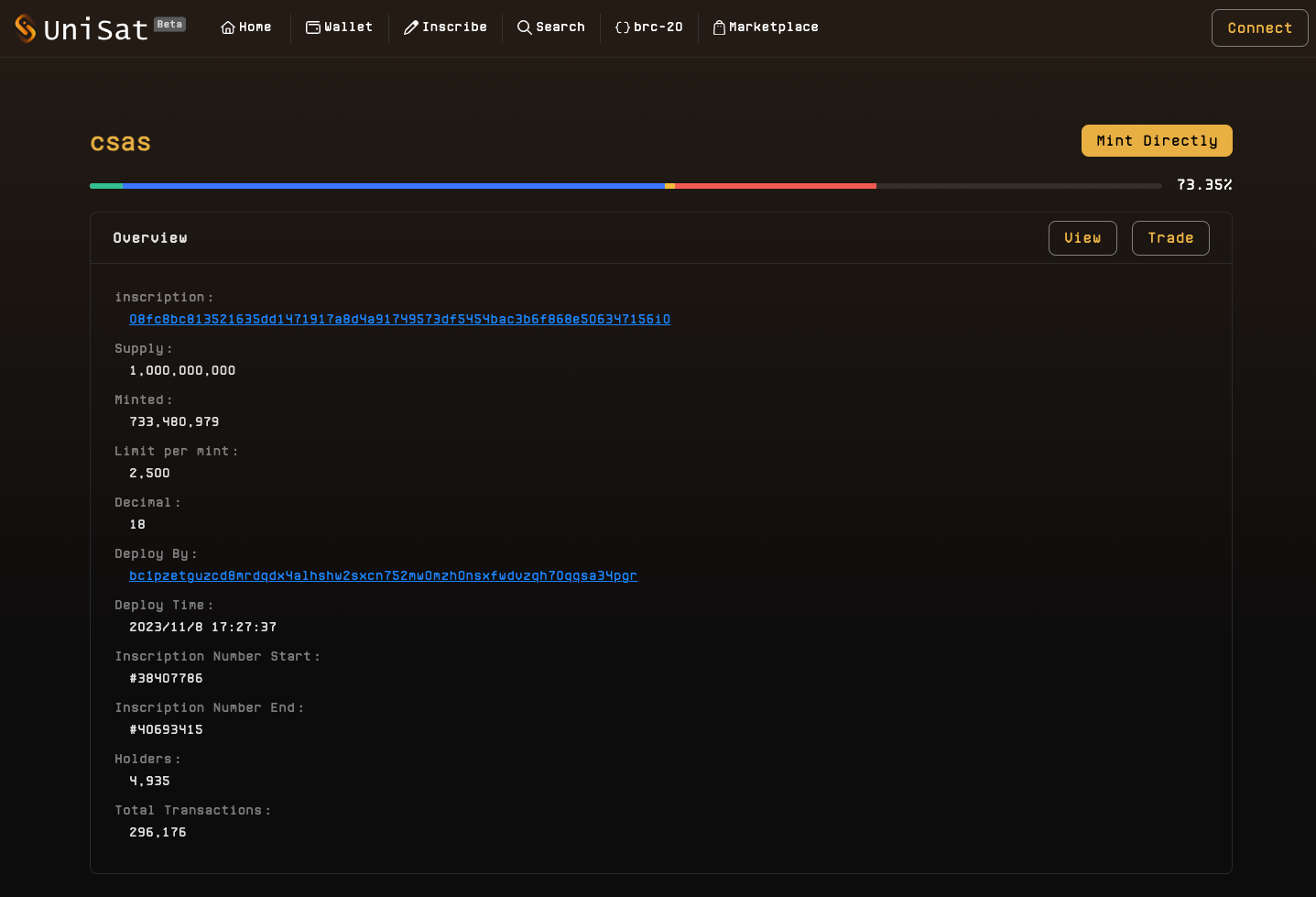
Task: Click the green segment of progress bar
Action: click(x=106, y=186)
